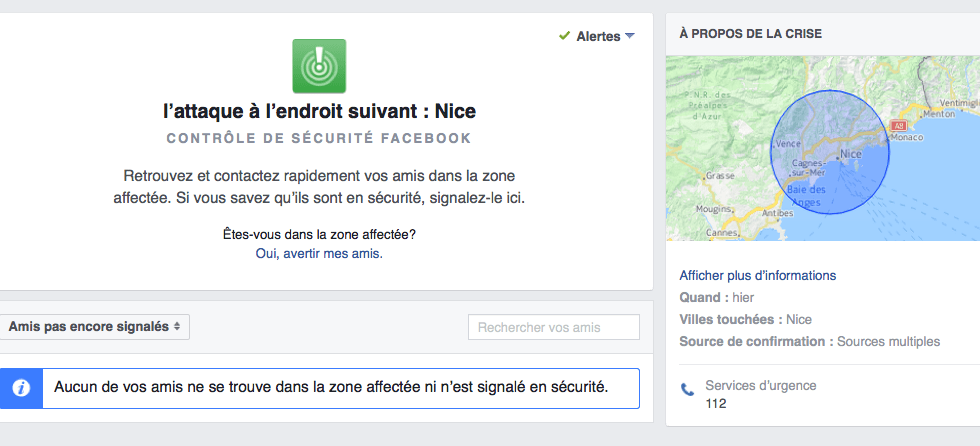Click Oui, avertir mes amis link
Screen dimensions: 980x446
coord(319,254)
